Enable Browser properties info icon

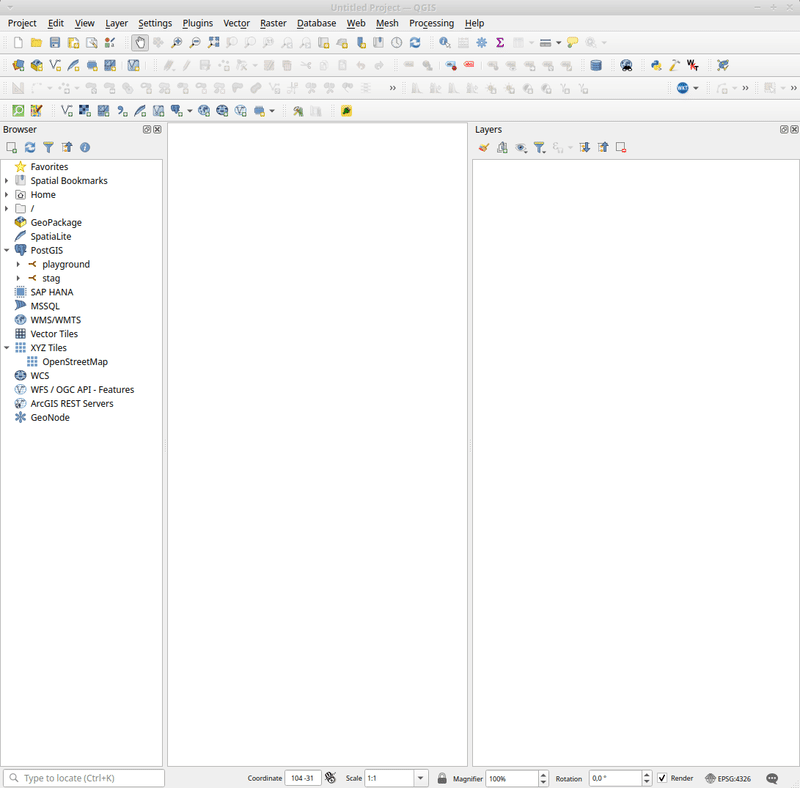click(85, 147)
